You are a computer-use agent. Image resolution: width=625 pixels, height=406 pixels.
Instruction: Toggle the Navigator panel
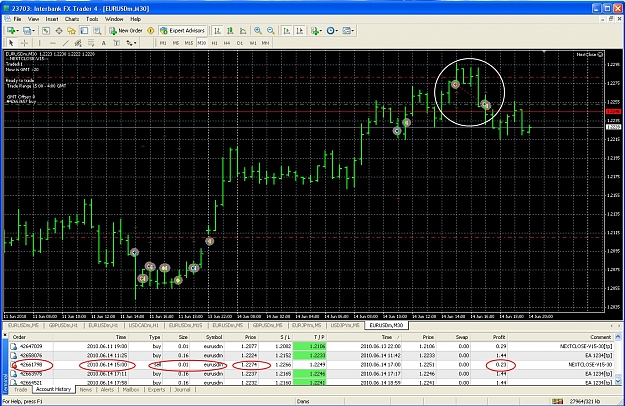click(71, 31)
